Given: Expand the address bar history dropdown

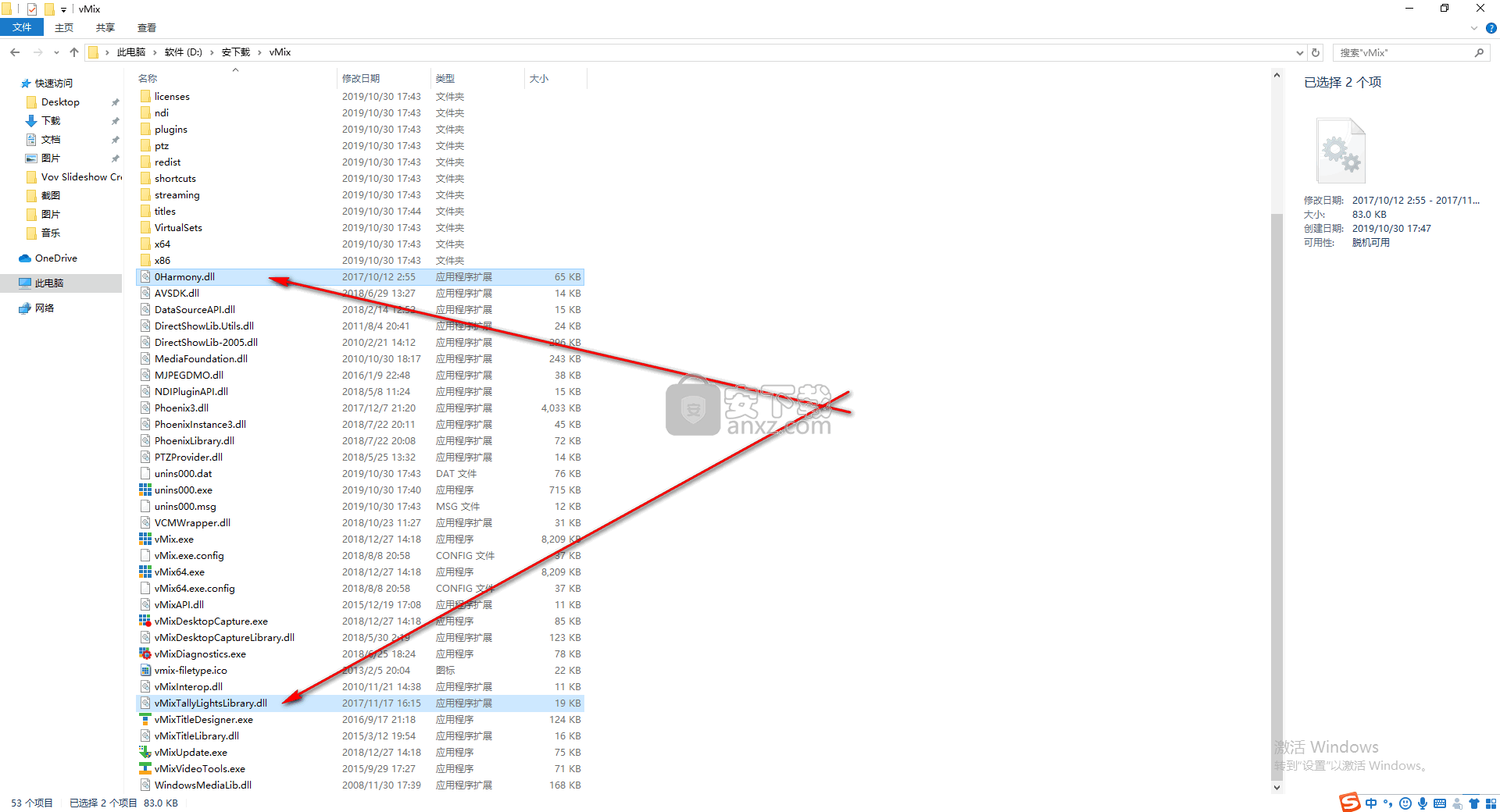Looking at the screenshot, I should point(1300,52).
